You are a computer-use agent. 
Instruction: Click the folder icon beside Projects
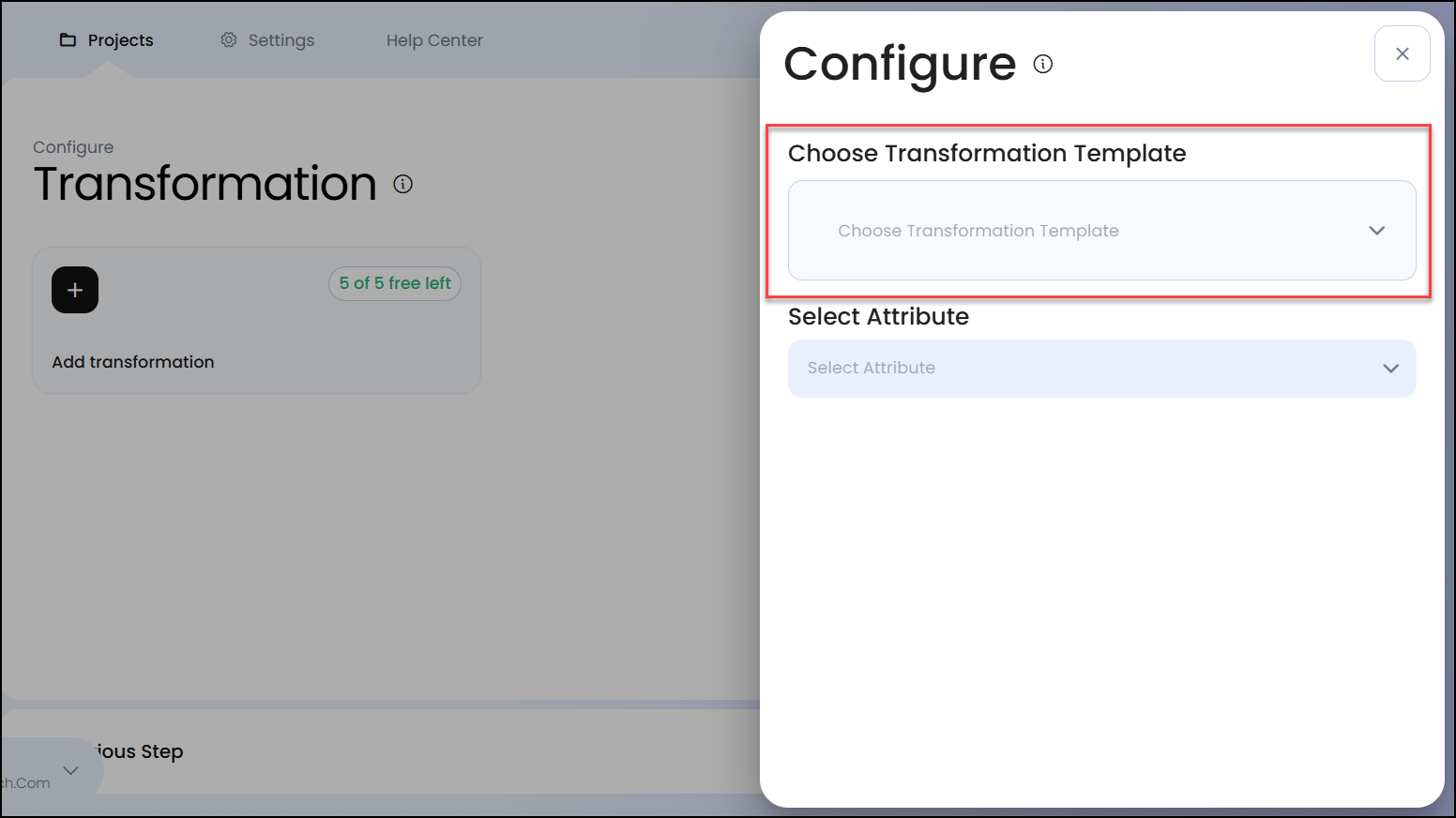68,40
